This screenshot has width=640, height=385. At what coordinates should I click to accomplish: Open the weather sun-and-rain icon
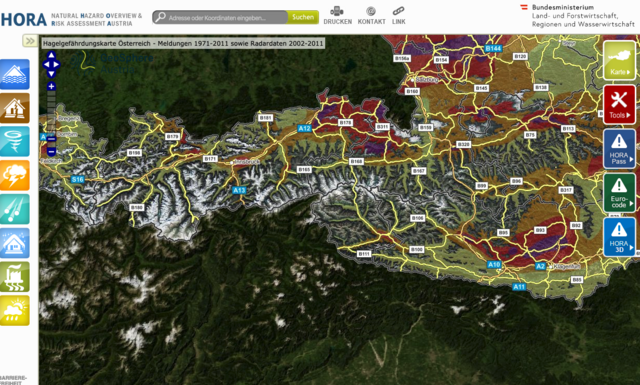point(15,311)
